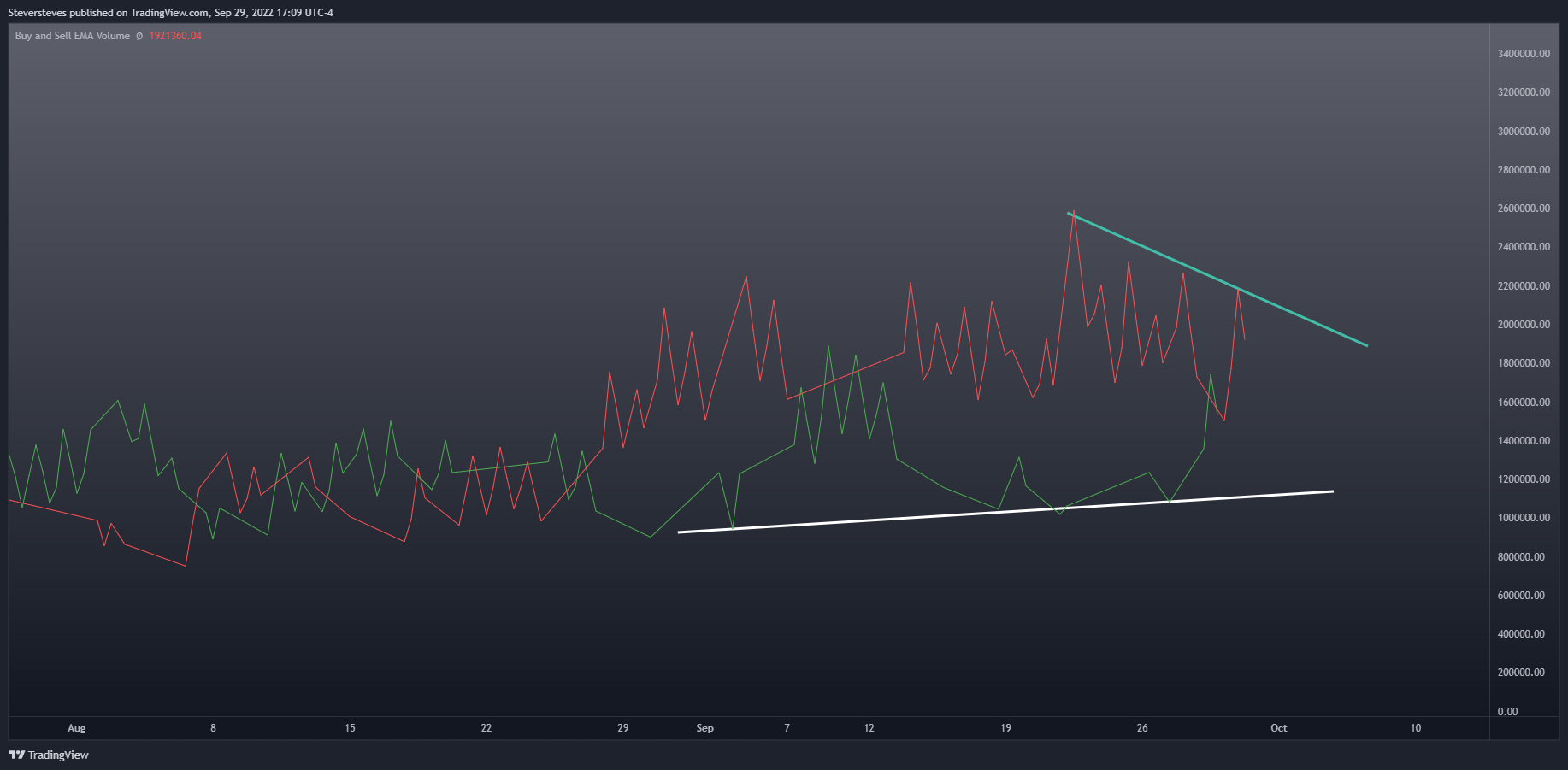This screenshot has height=770, width=1568.
Task: Click the 29 date label on time axis
Action: coord(623,728)
